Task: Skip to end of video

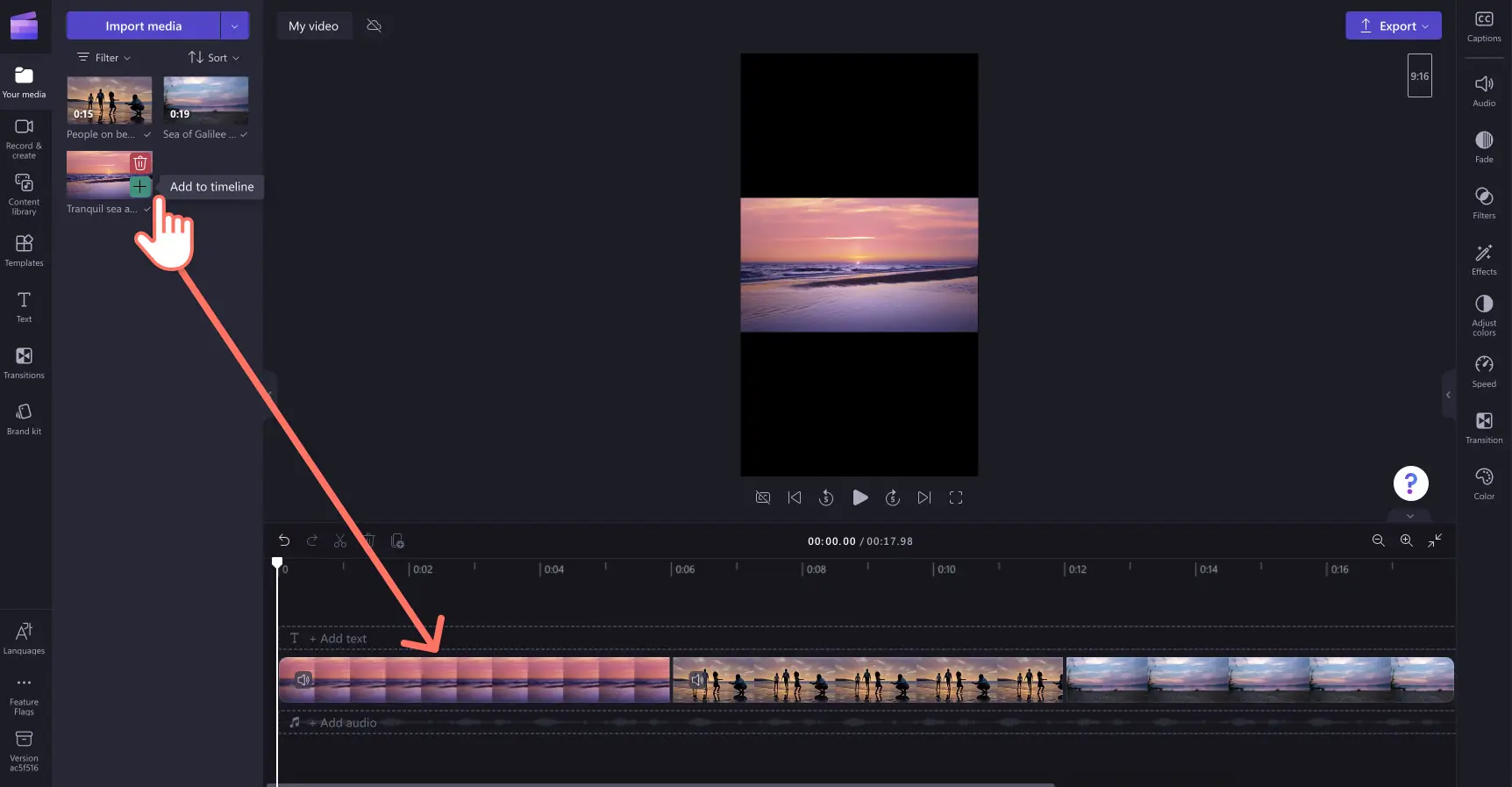Action: (x=924, y=497)
